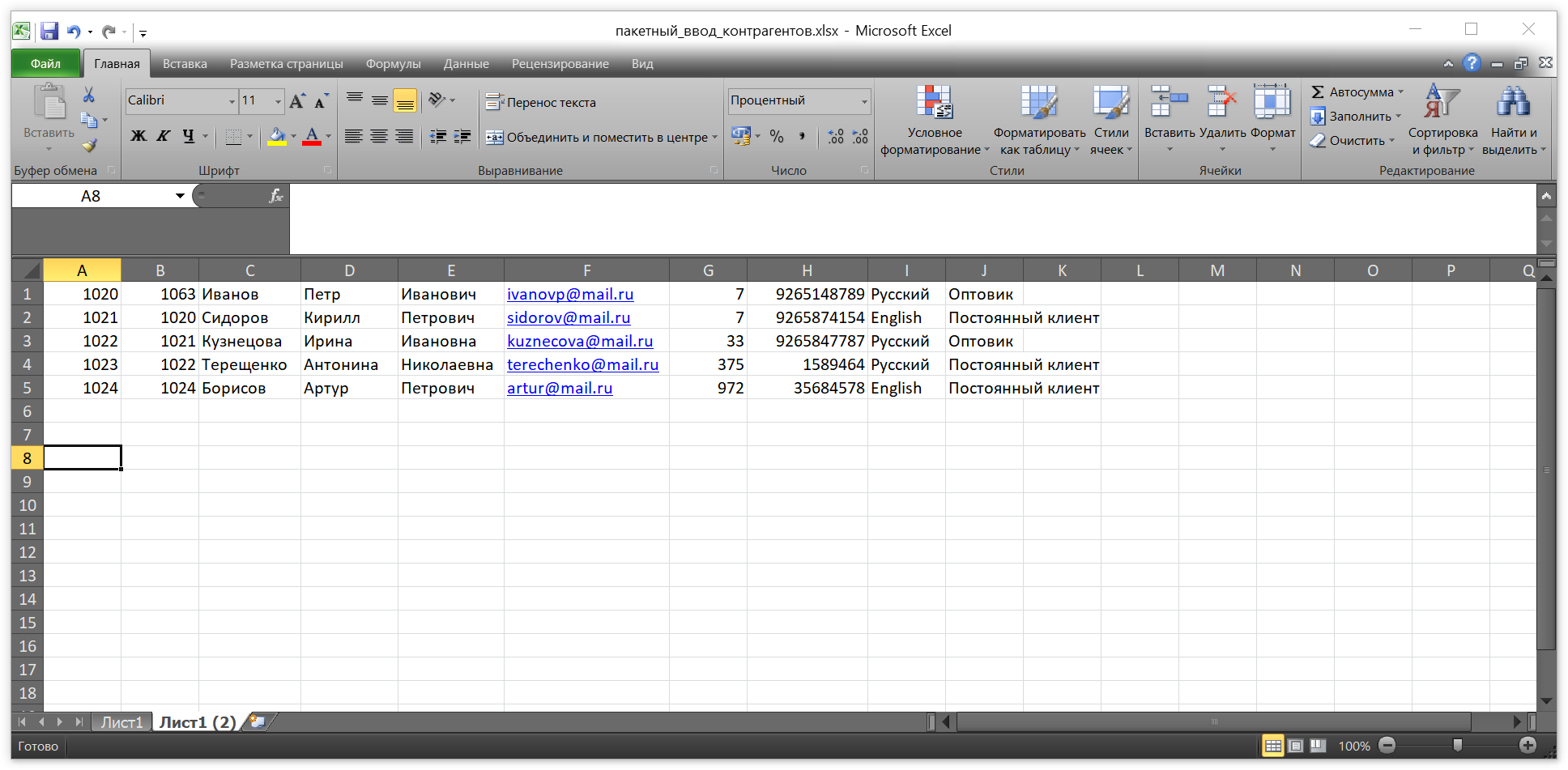The image size is (1568, 770).
Task: Switch to the Данные tab
Action: click(x=466, y=63)
